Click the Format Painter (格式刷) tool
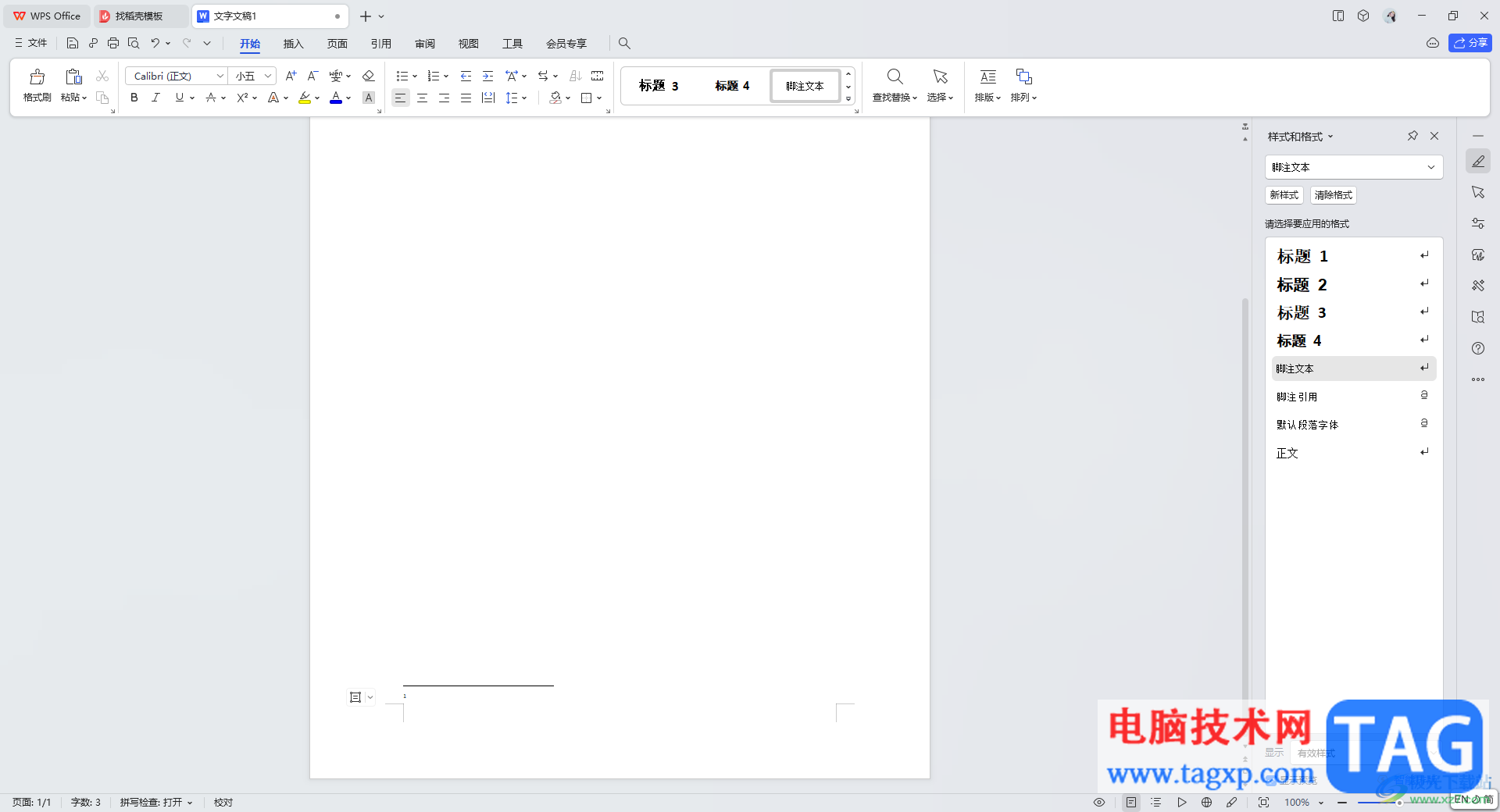 [37, 85]
